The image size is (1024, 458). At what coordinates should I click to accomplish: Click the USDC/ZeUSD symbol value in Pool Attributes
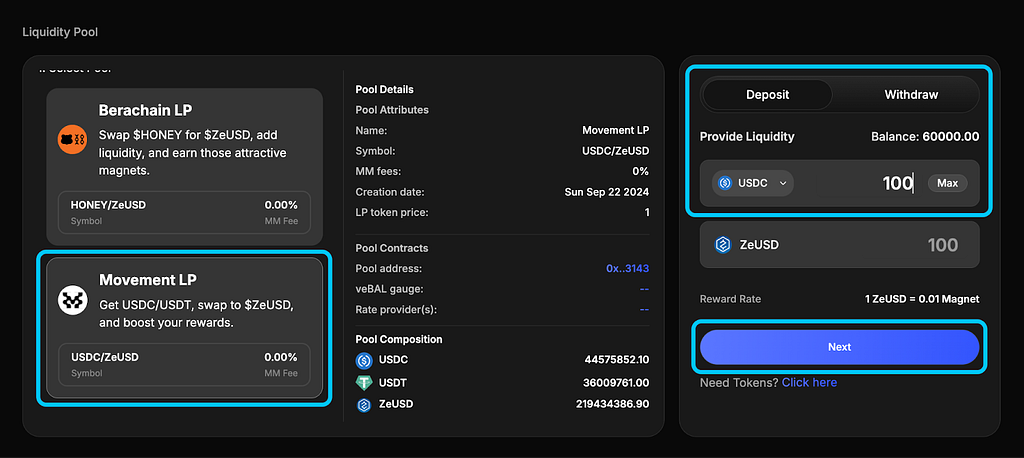point(616,151)
